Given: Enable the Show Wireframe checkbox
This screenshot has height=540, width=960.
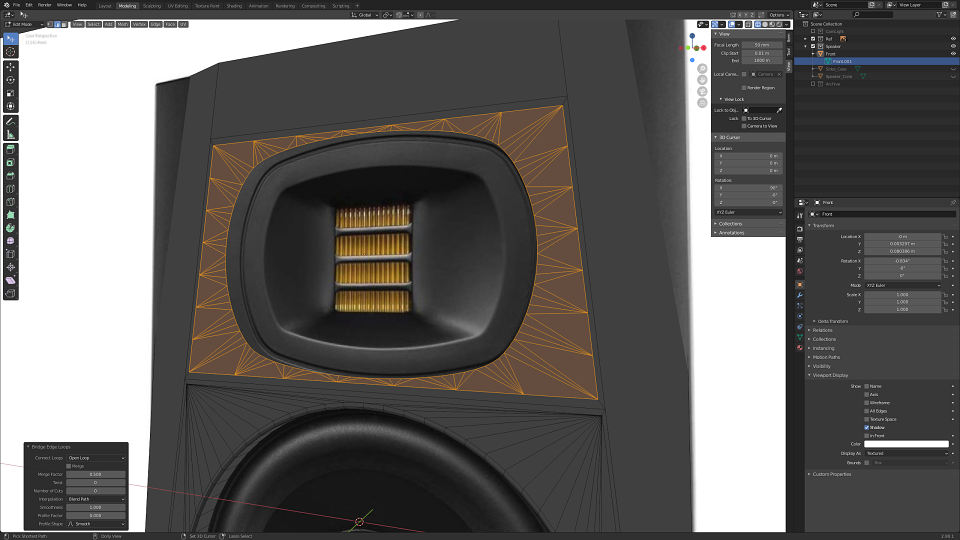Looking at the screenshot, I should [x=866, y=403].
